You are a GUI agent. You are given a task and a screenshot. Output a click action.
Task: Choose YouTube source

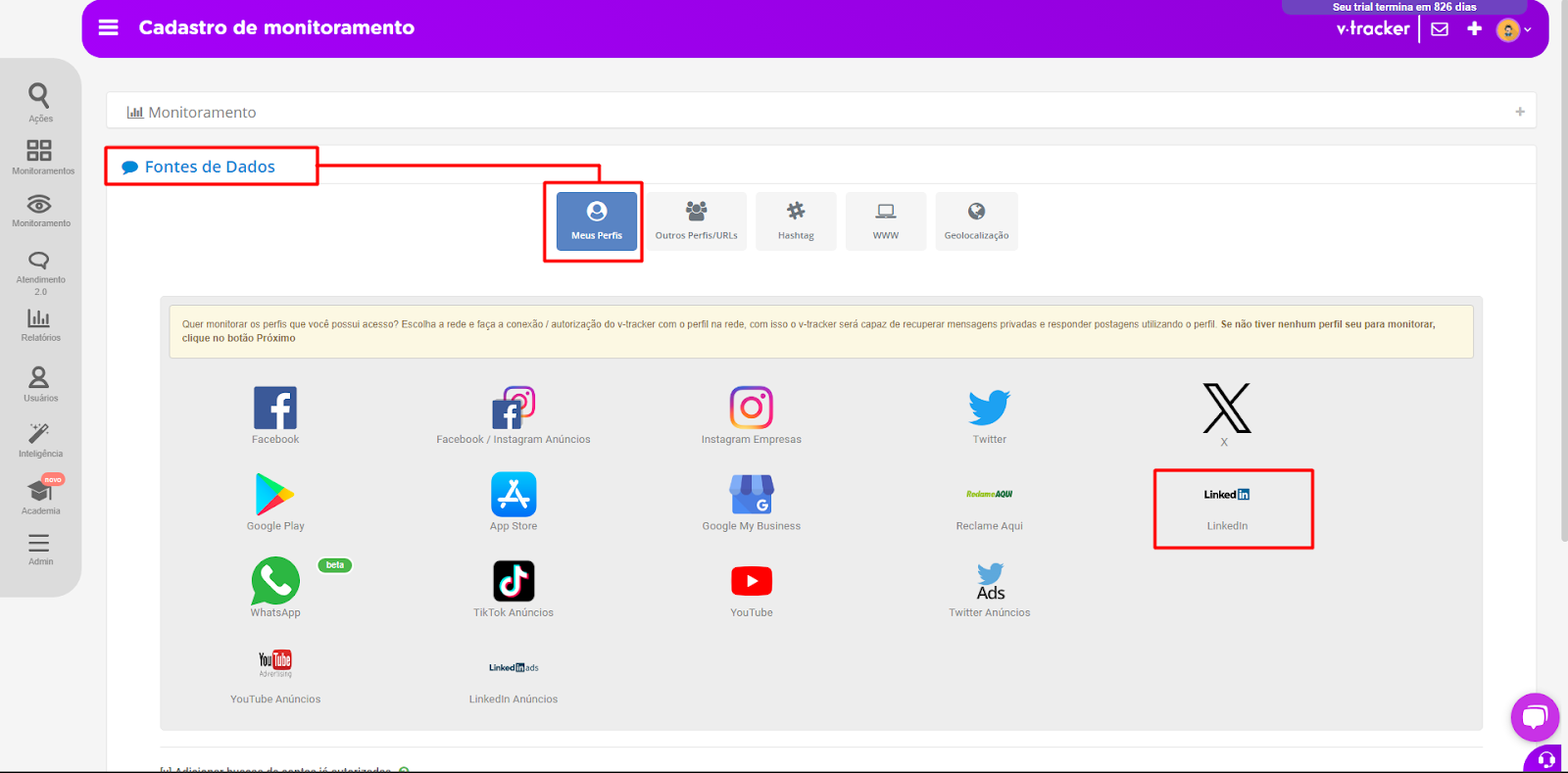click(x=752, y=591)
